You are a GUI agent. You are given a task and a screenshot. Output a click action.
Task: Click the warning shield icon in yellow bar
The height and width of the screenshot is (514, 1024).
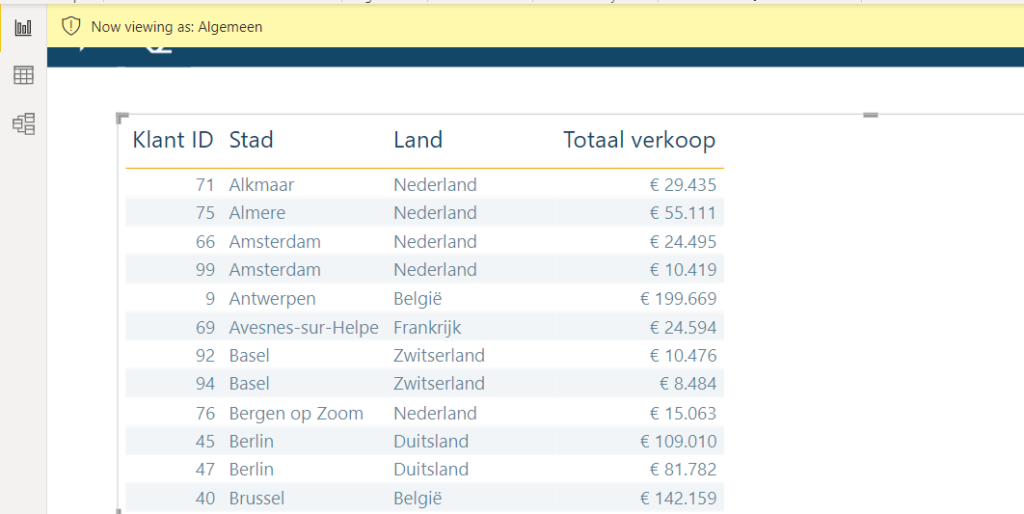point(71,27)
